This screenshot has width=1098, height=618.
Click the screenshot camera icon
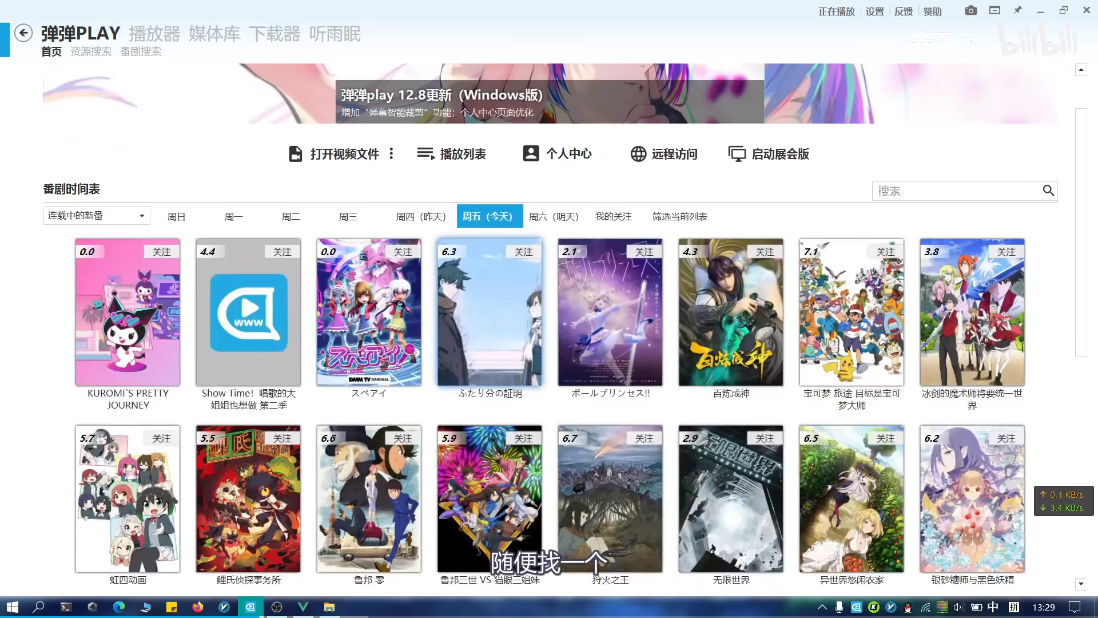pos(970,11)
